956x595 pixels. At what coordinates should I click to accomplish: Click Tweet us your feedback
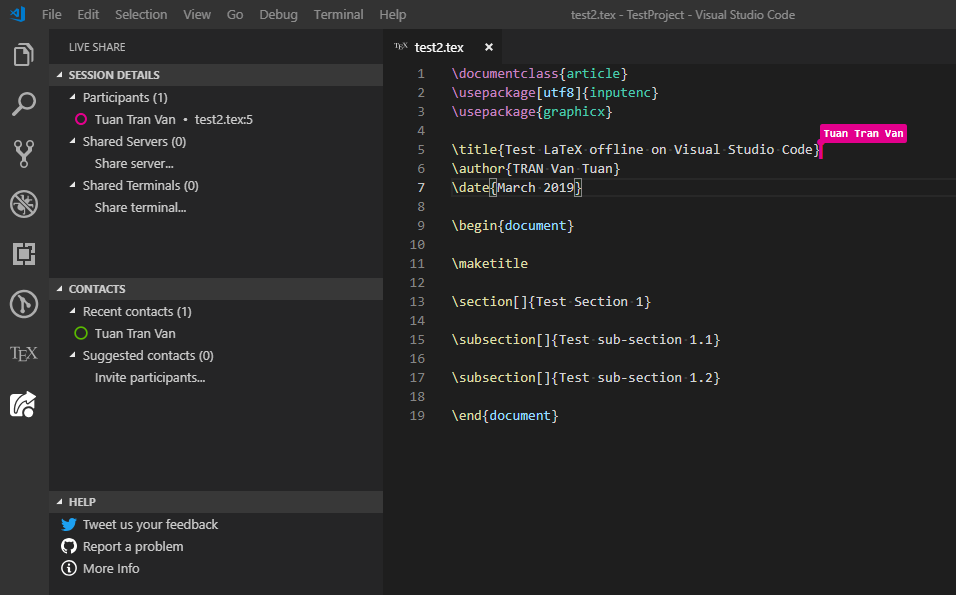pos(150,524)
